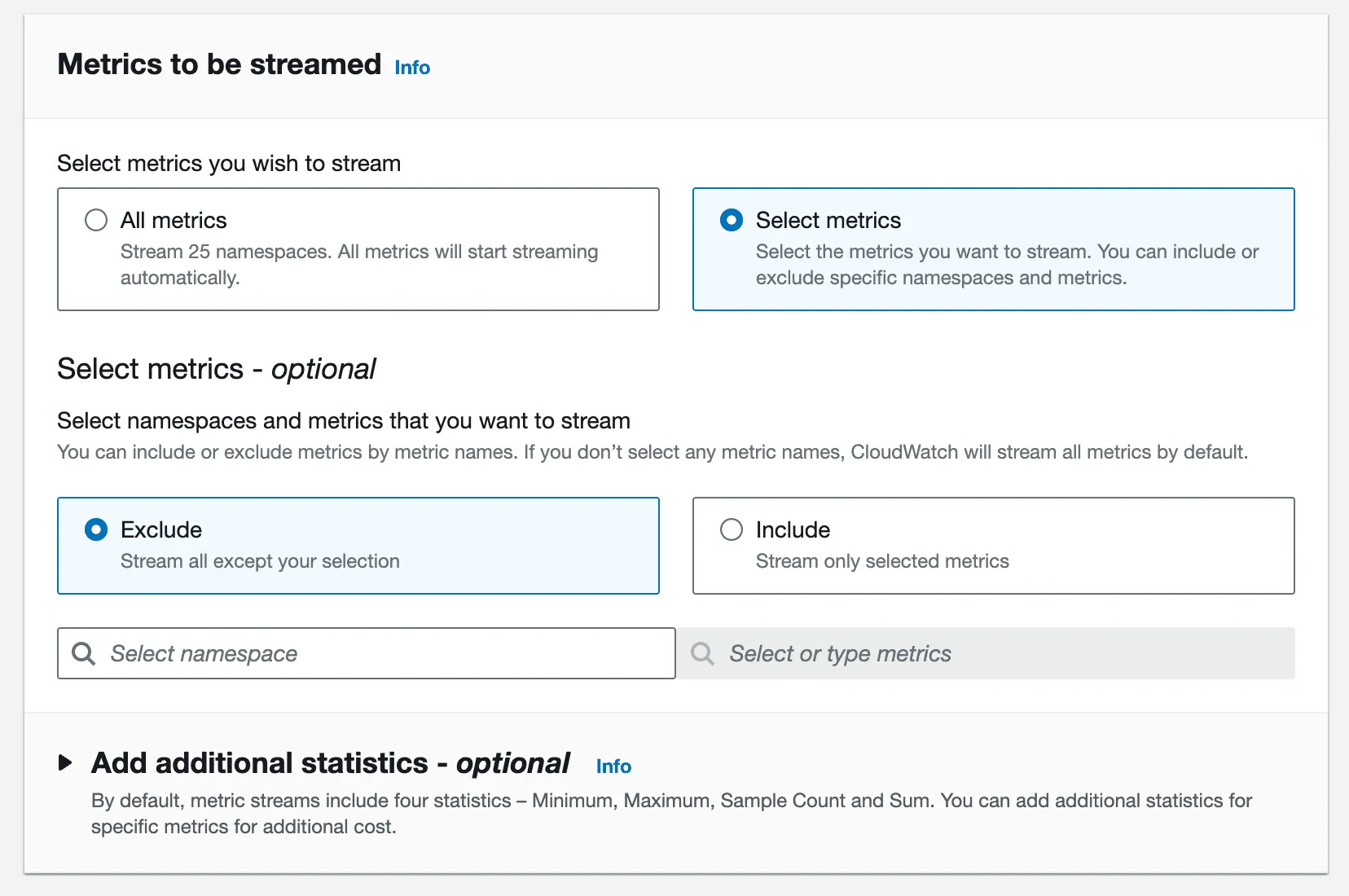Click the "Select metrics" option label text
Screen dimensions: 1349x896
pos(828,219)
